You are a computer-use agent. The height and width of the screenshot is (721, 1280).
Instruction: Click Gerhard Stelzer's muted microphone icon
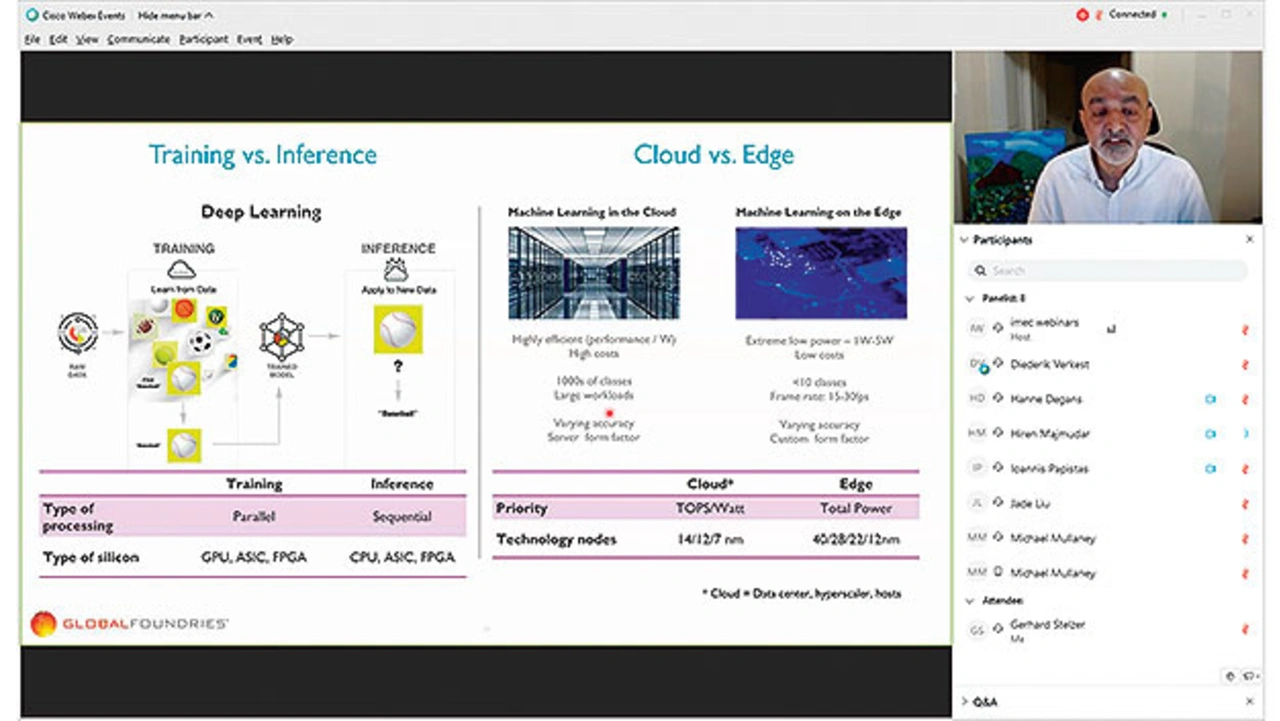pos(1245,630)
